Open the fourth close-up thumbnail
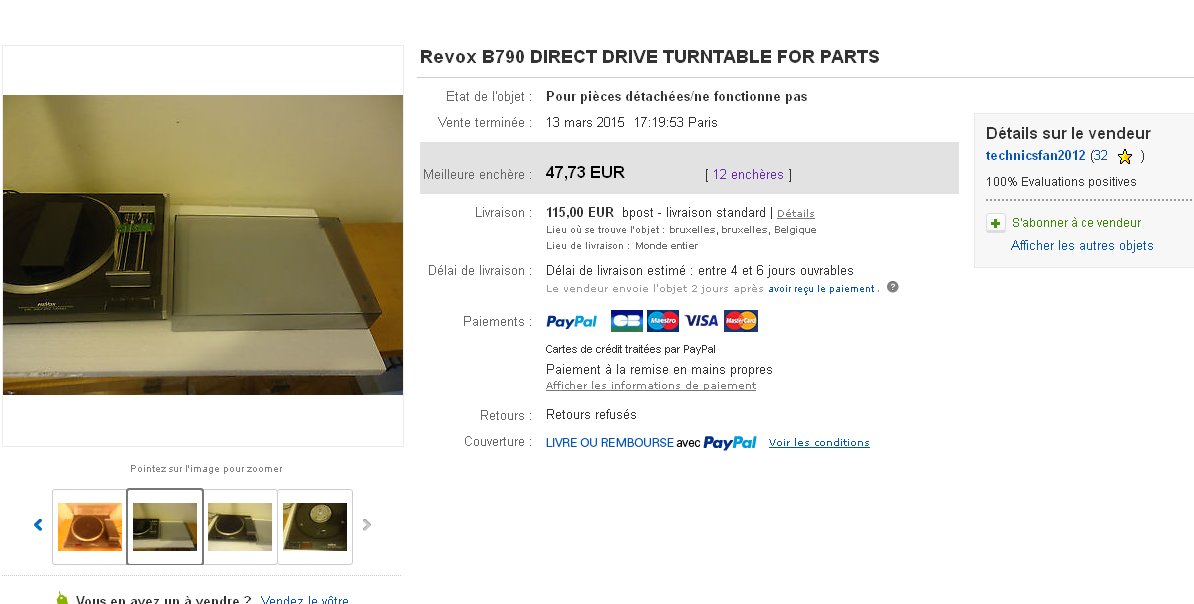Image resolution: width=1194 pixels, height=604 pixels. [315, 527]
